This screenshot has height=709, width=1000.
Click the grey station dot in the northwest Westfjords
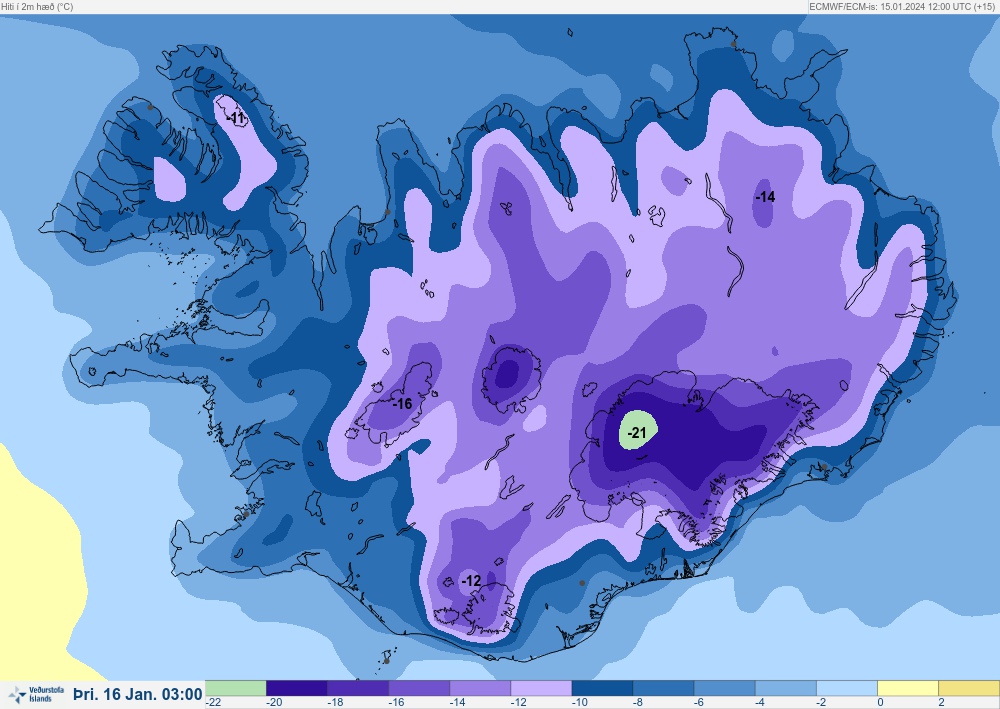pyautogui.click(x=151, y=107)
